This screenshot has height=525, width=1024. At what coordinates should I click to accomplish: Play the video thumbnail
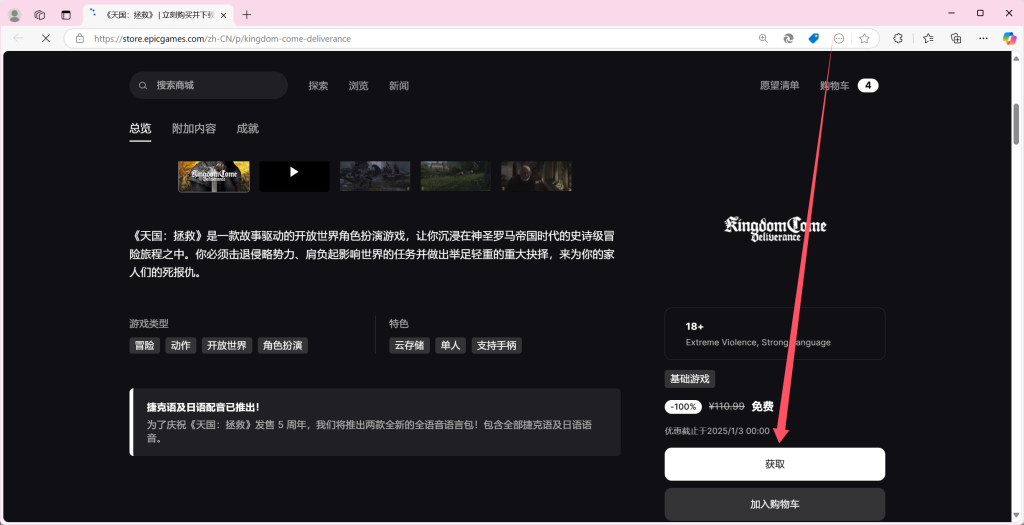coord(295,176)
